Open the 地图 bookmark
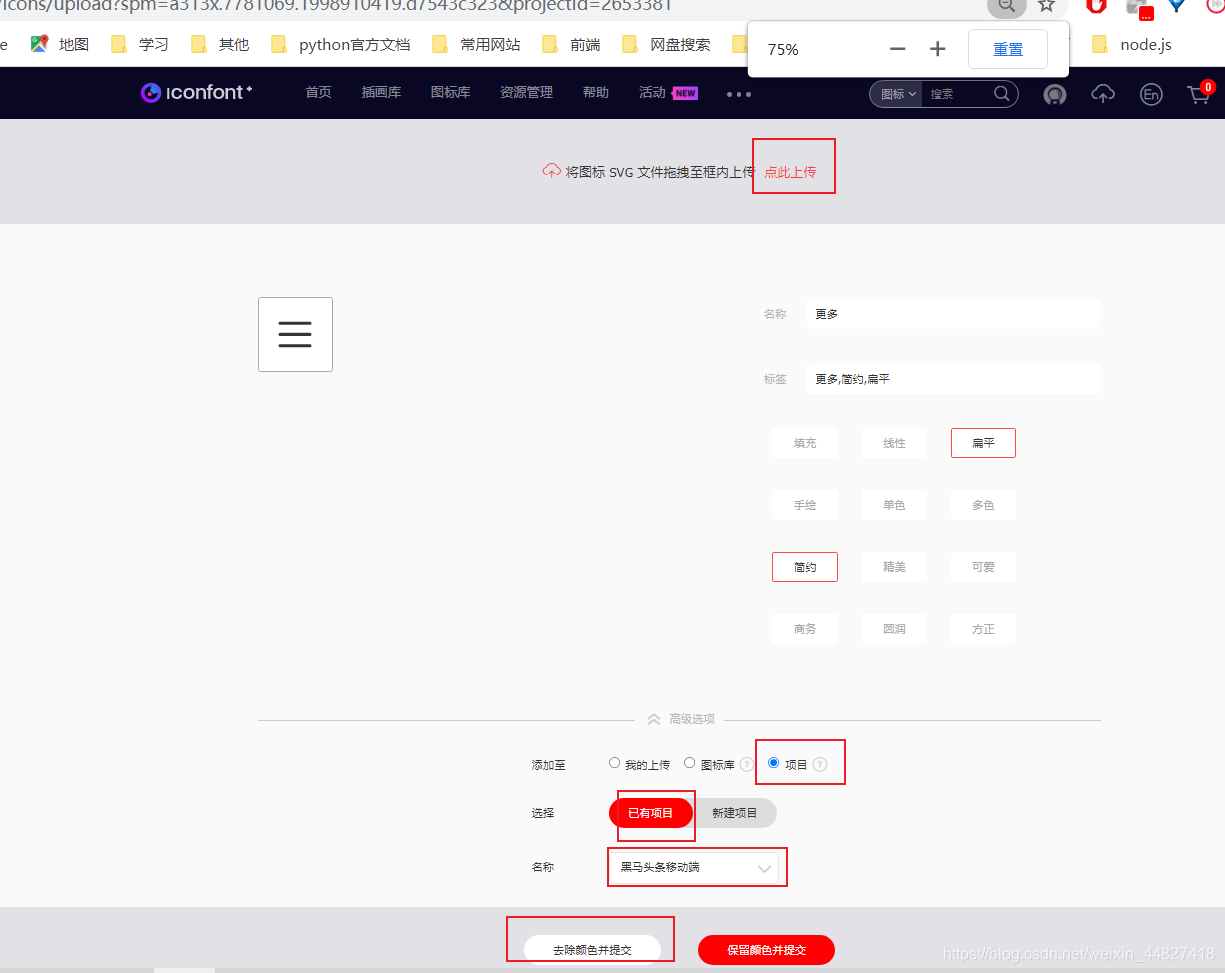 [x=60, y=44]
